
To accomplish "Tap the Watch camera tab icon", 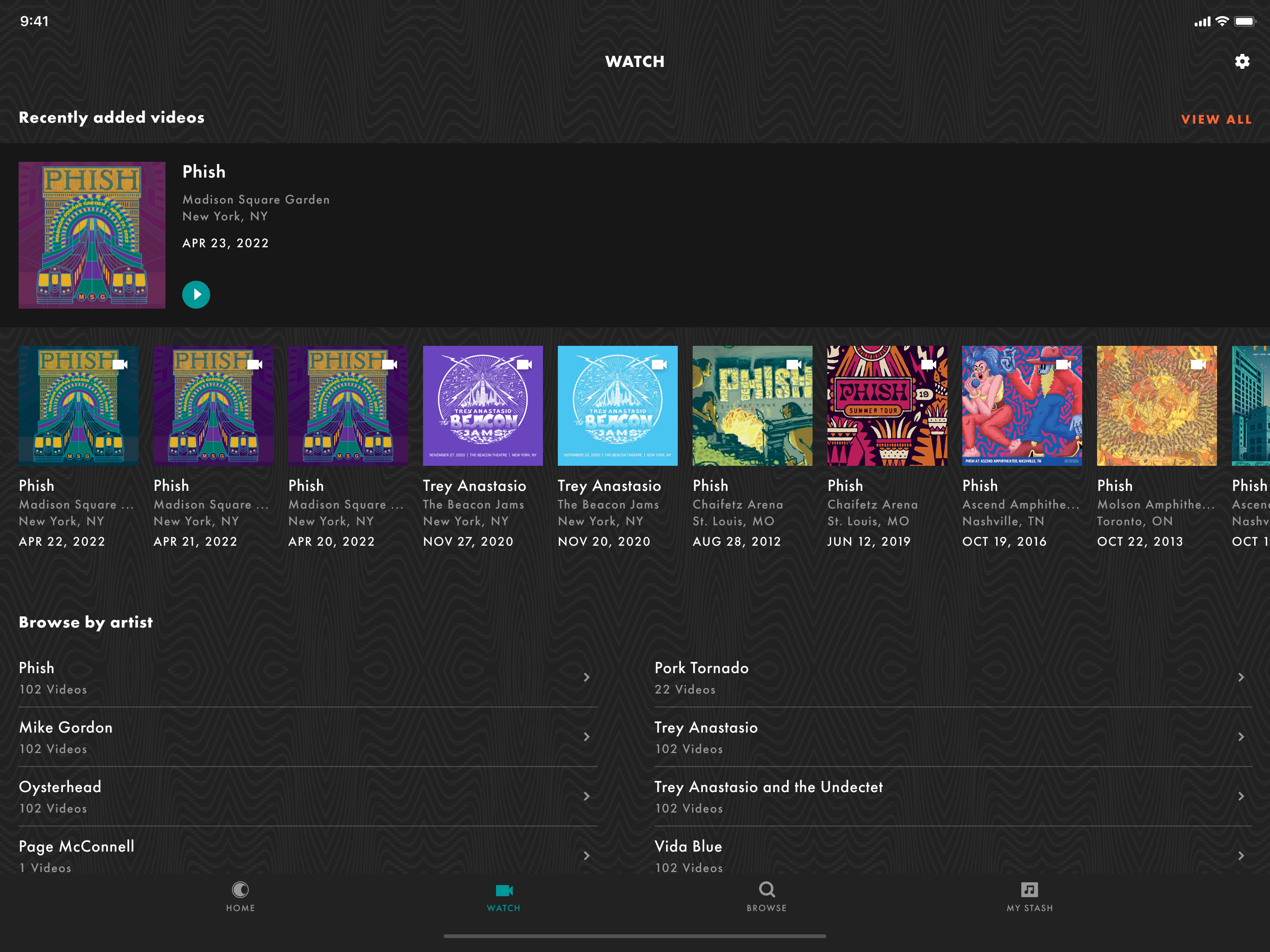I will [503, 891].
